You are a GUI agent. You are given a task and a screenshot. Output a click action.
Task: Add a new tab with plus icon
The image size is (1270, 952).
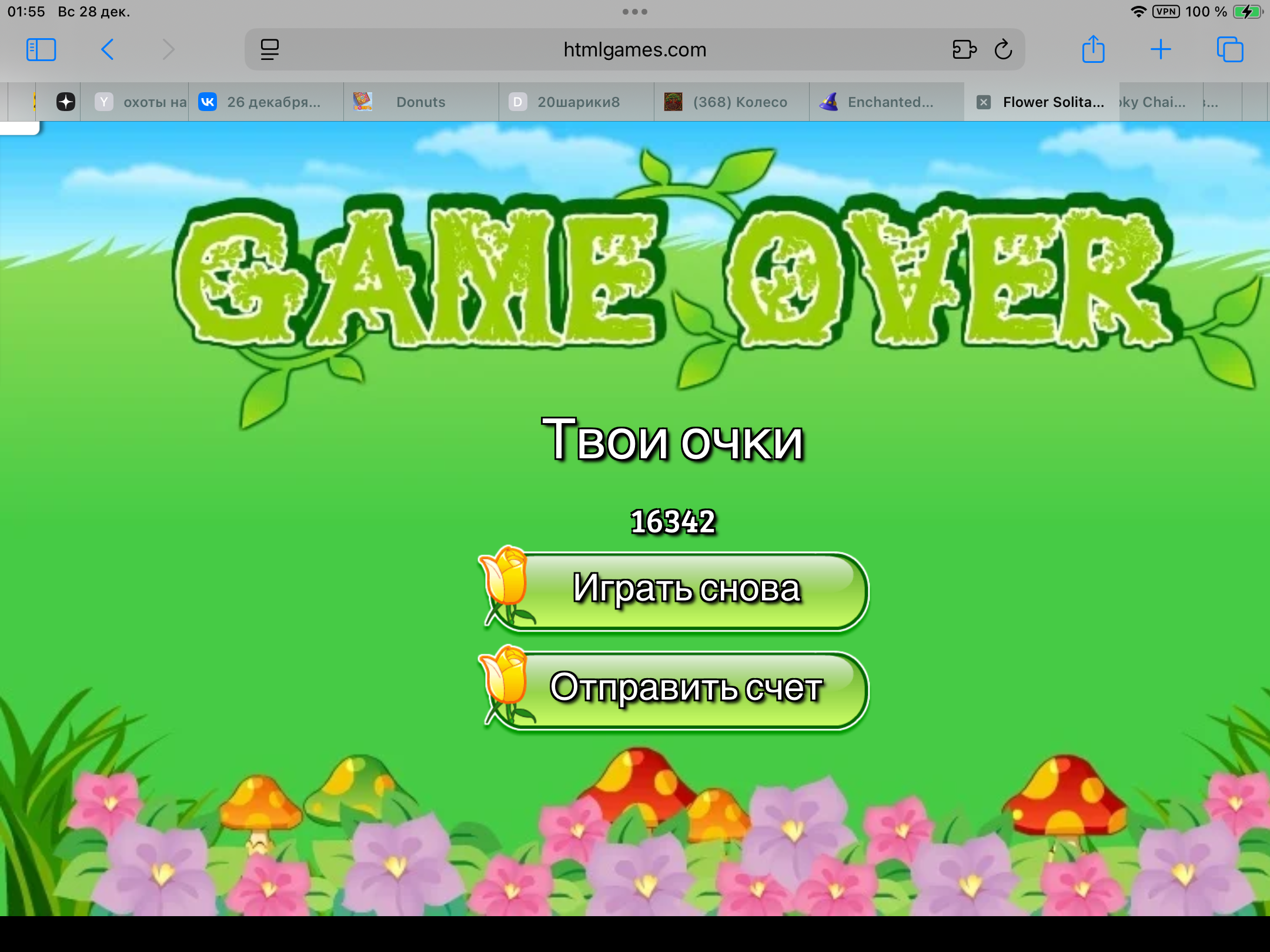point(1161,50)
